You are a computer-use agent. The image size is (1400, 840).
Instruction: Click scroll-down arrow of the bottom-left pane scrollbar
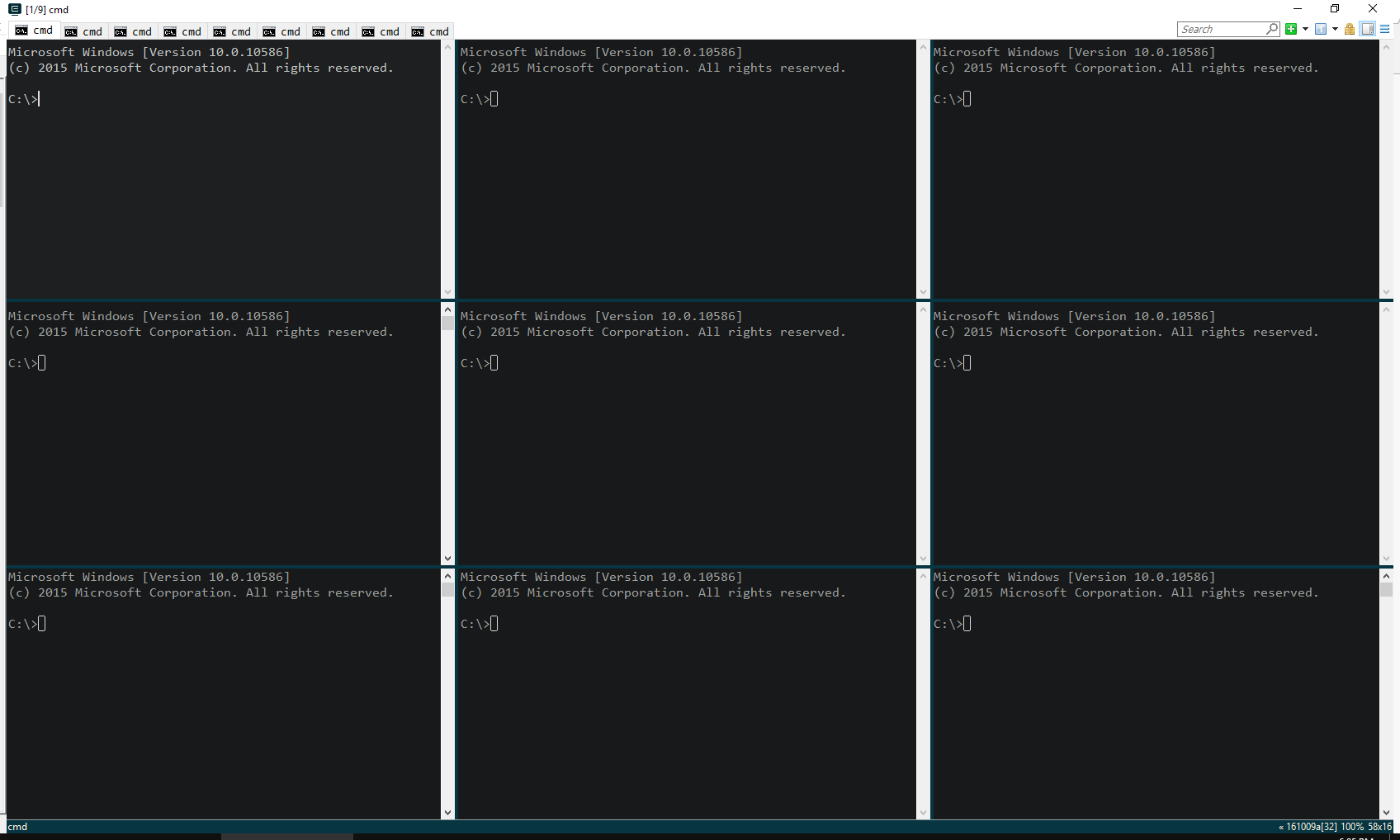click(447, 813)
